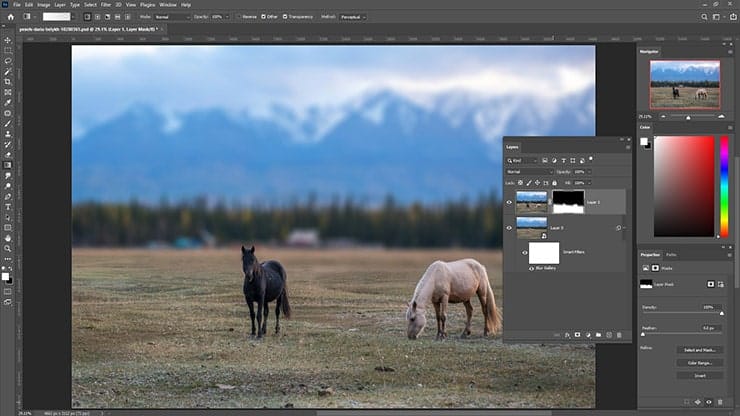Image resolution: width=740 pixels, height=416 pixels.
Task: Select the Eraser tool
Action: click(8, 155)
